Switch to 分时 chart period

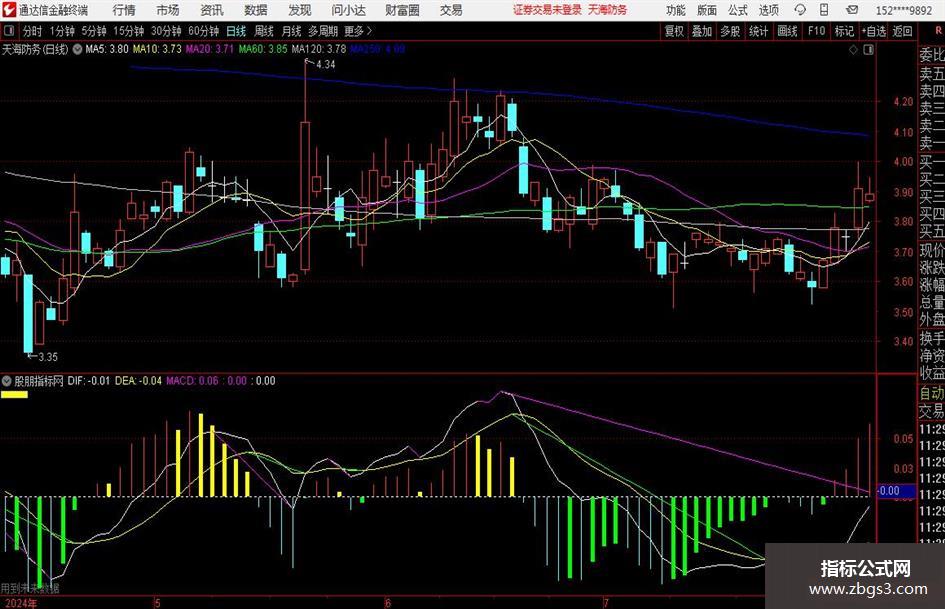pos(33,31)
